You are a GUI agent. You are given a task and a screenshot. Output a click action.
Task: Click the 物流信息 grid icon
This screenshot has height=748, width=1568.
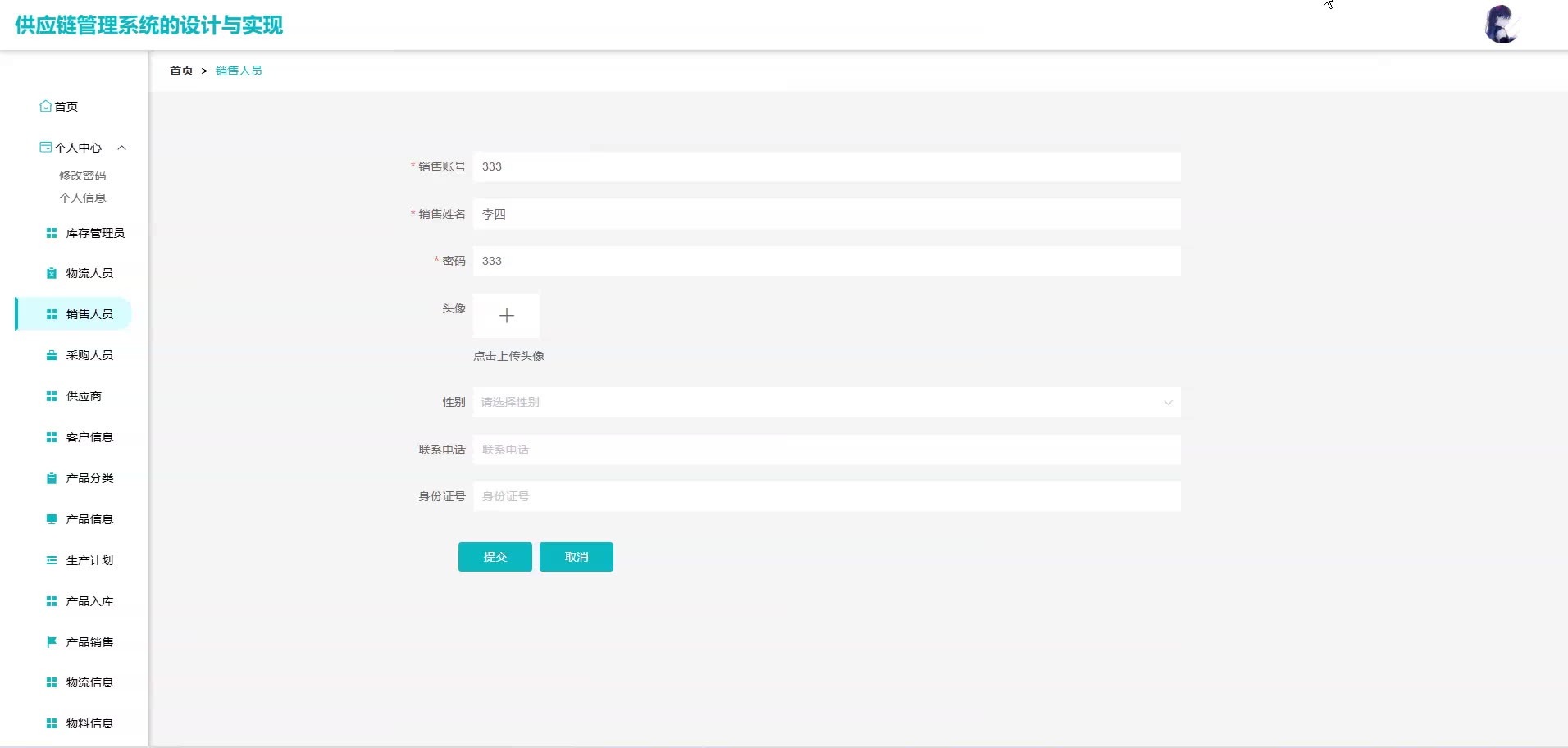(x=52, y=682)
